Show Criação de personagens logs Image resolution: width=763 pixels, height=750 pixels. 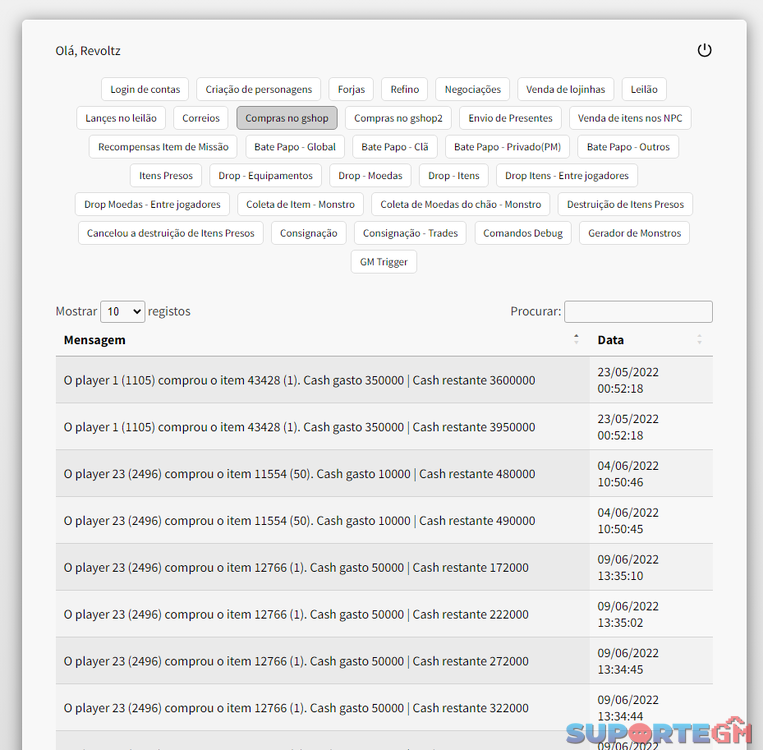[x=259, y=89]
